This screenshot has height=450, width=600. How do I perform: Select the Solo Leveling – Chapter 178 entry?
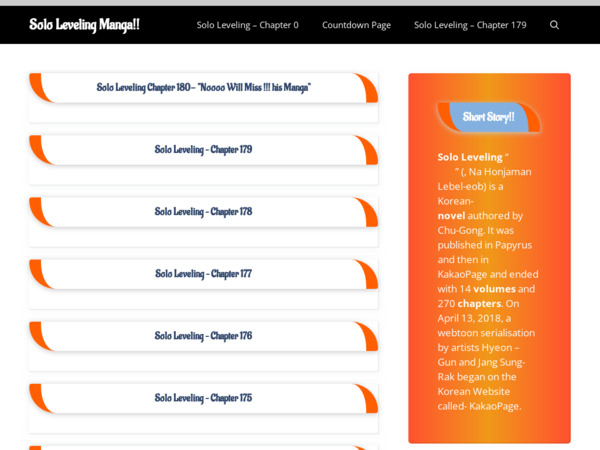[x=204, y=212]
